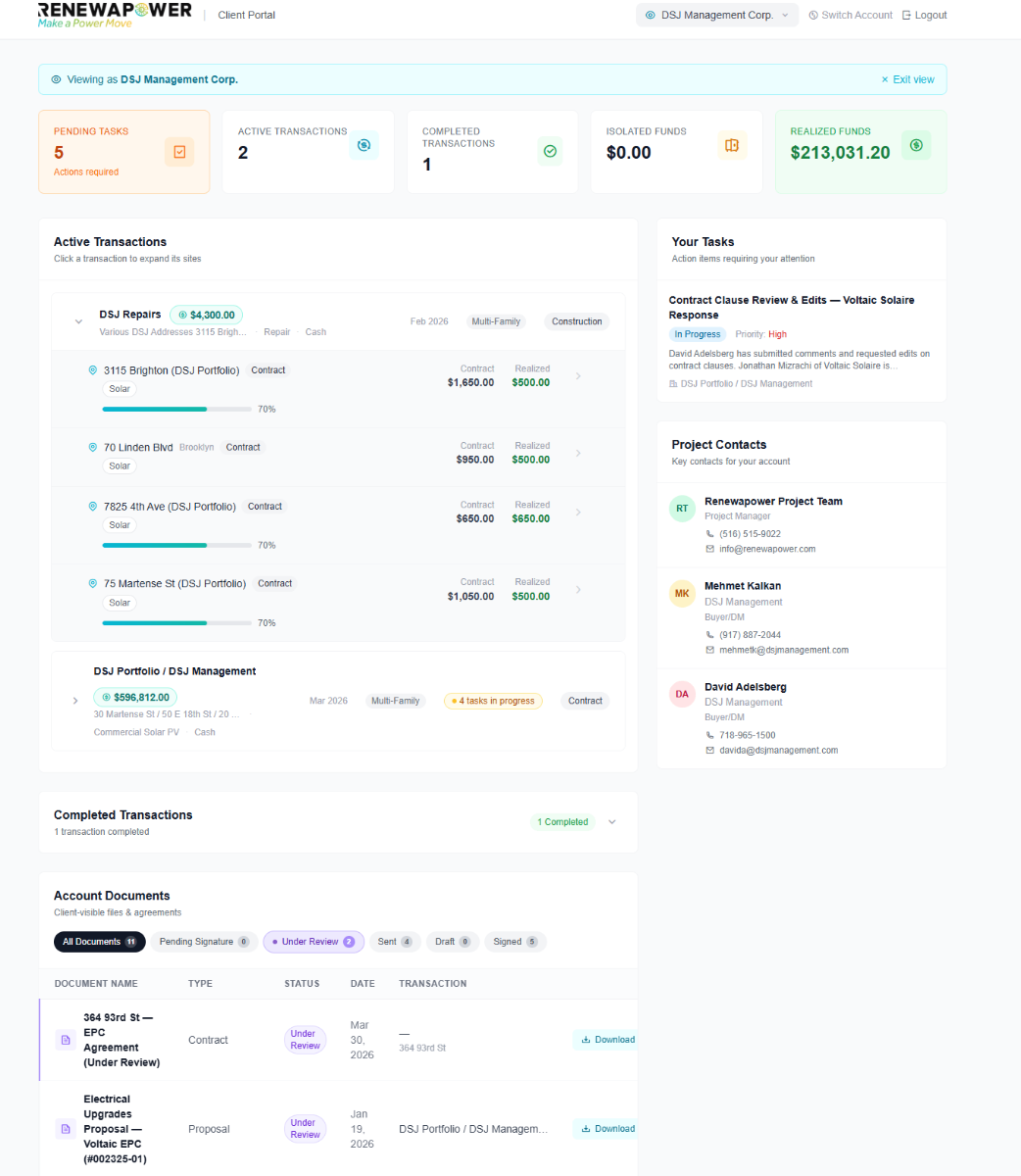Click Exit view in the banner

point(909,78)
